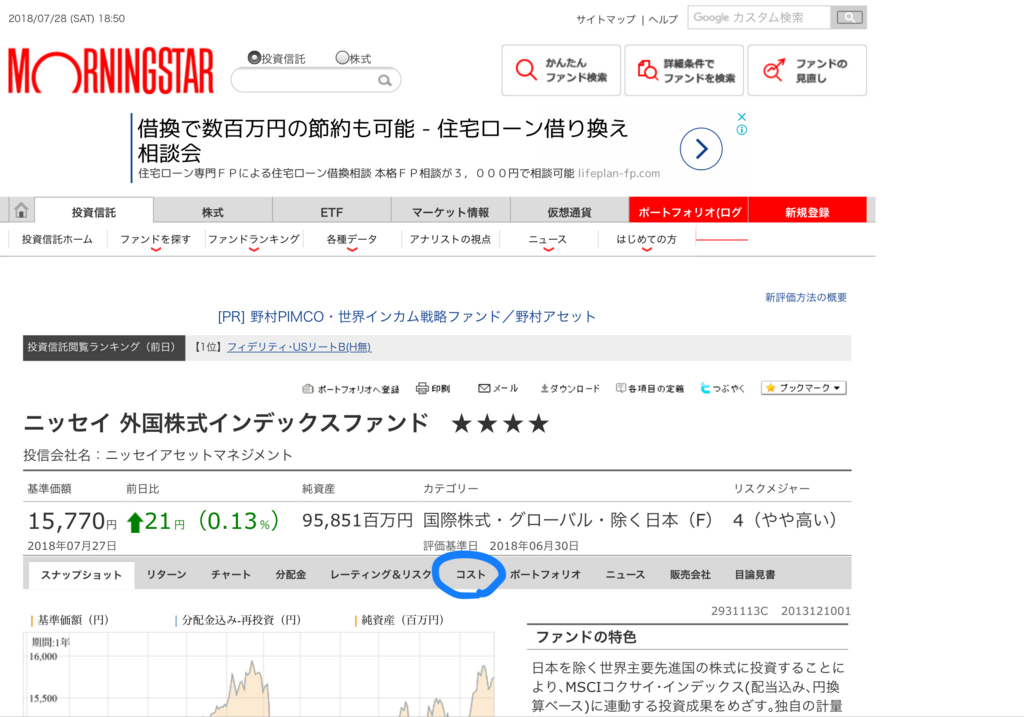The image size is (1024, 717).
Task: Click the Morningstar logo
Action: (x=110, y=71)
